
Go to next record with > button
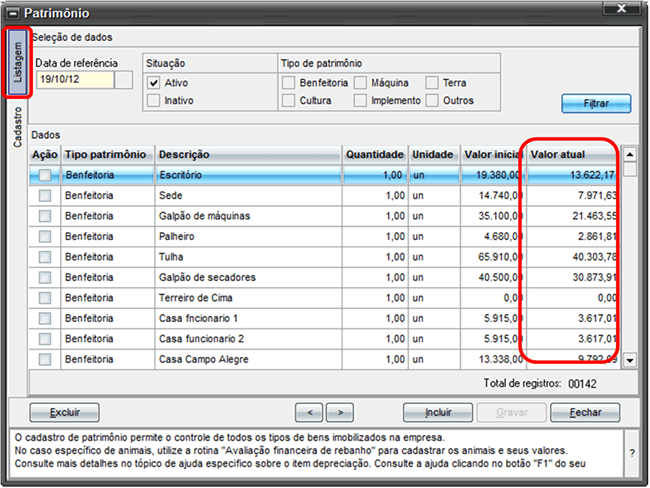point(340,413)
